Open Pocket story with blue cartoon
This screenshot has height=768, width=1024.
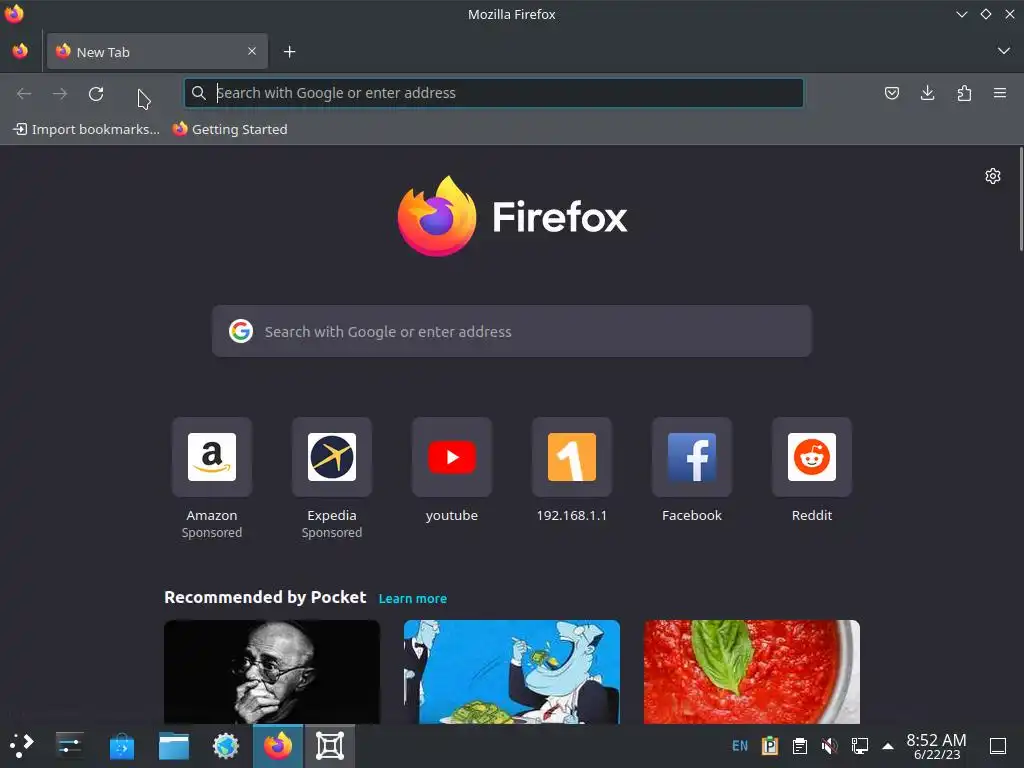(x=511, y=671)
